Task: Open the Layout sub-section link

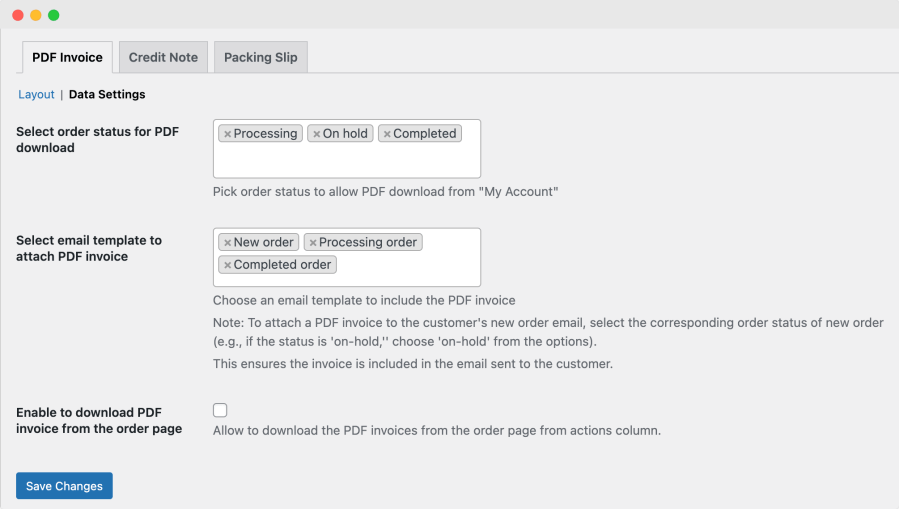Action: (36, 95)
